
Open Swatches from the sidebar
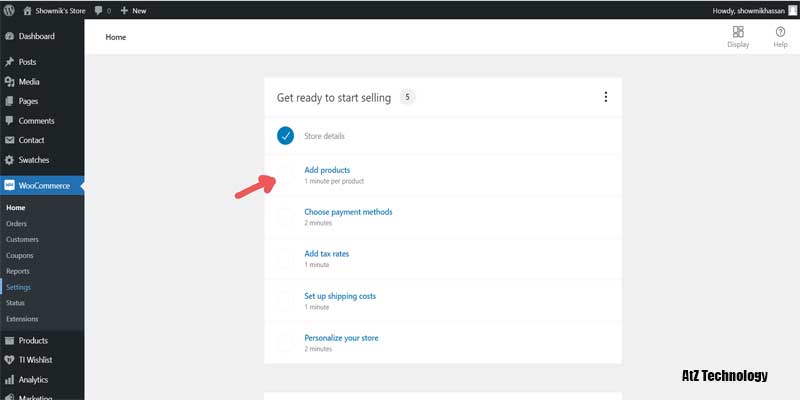33,160
